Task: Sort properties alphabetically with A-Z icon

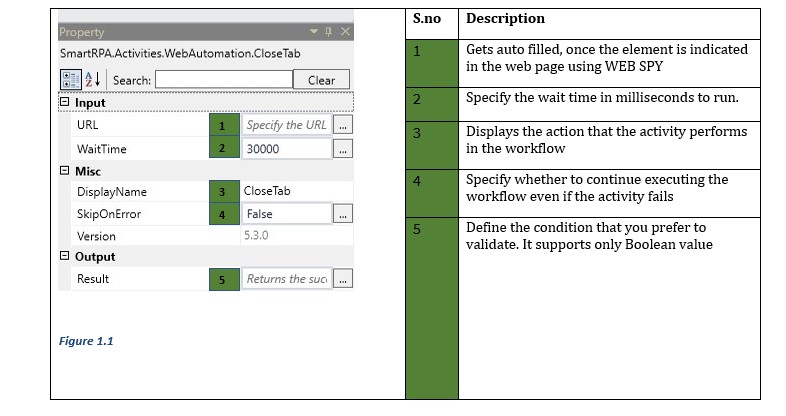Action: coord(93,80)
